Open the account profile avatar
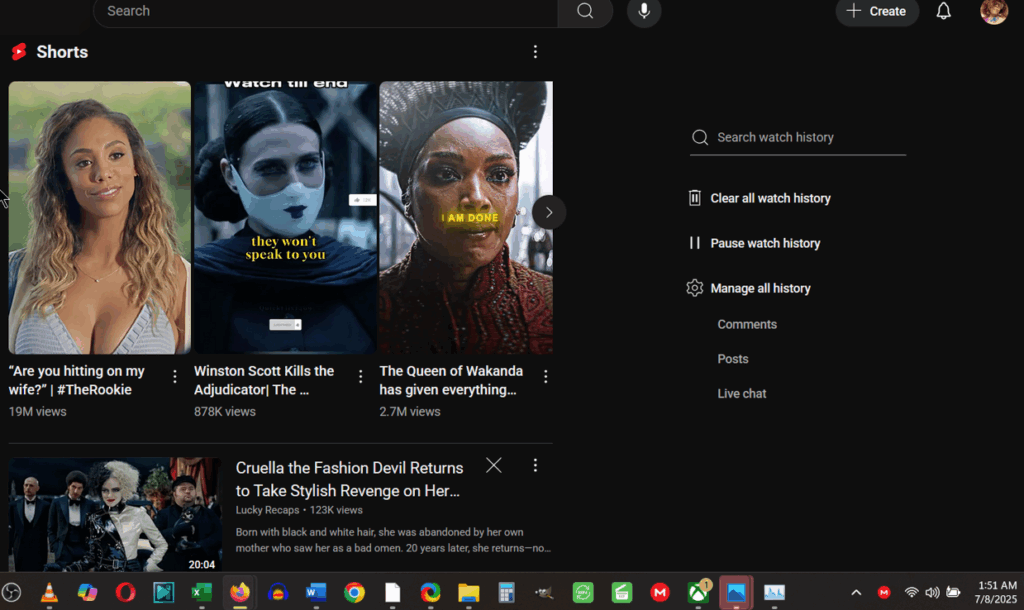 click(994, 11)
